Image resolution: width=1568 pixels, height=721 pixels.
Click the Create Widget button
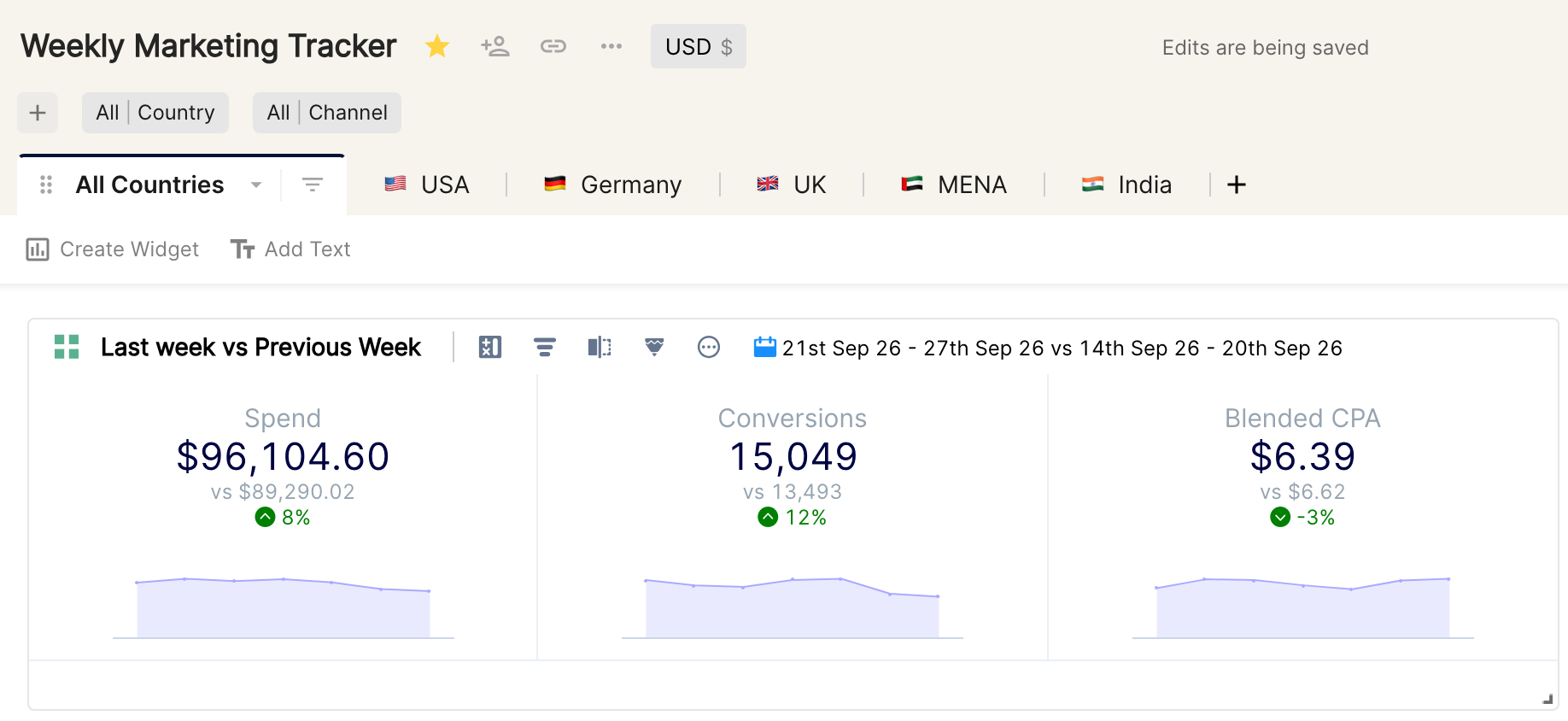tap(113, 249)
